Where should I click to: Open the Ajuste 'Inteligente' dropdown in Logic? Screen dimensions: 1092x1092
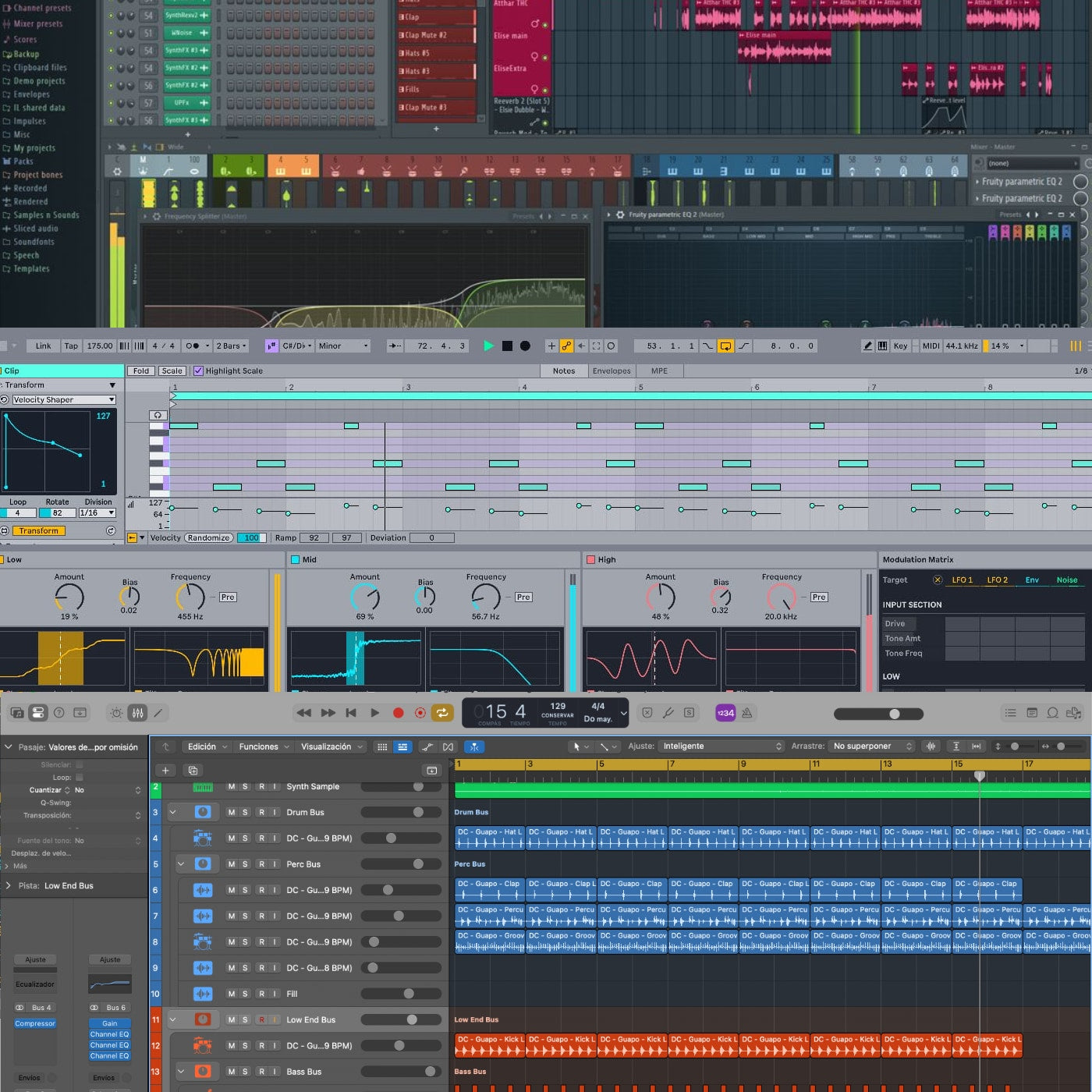point(719,746)
